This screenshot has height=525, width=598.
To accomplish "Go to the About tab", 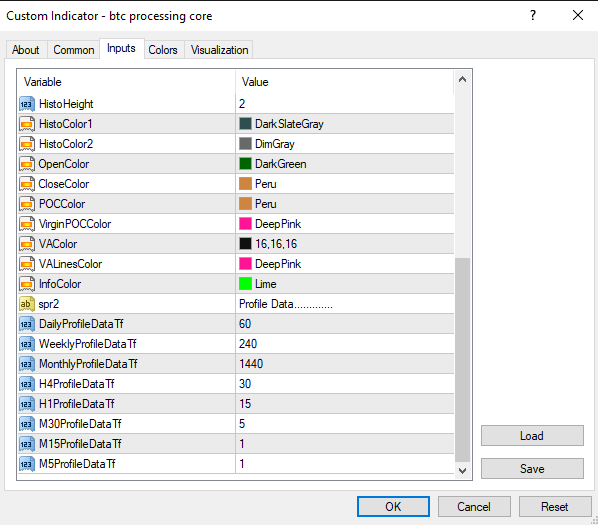I will (26, 50).
